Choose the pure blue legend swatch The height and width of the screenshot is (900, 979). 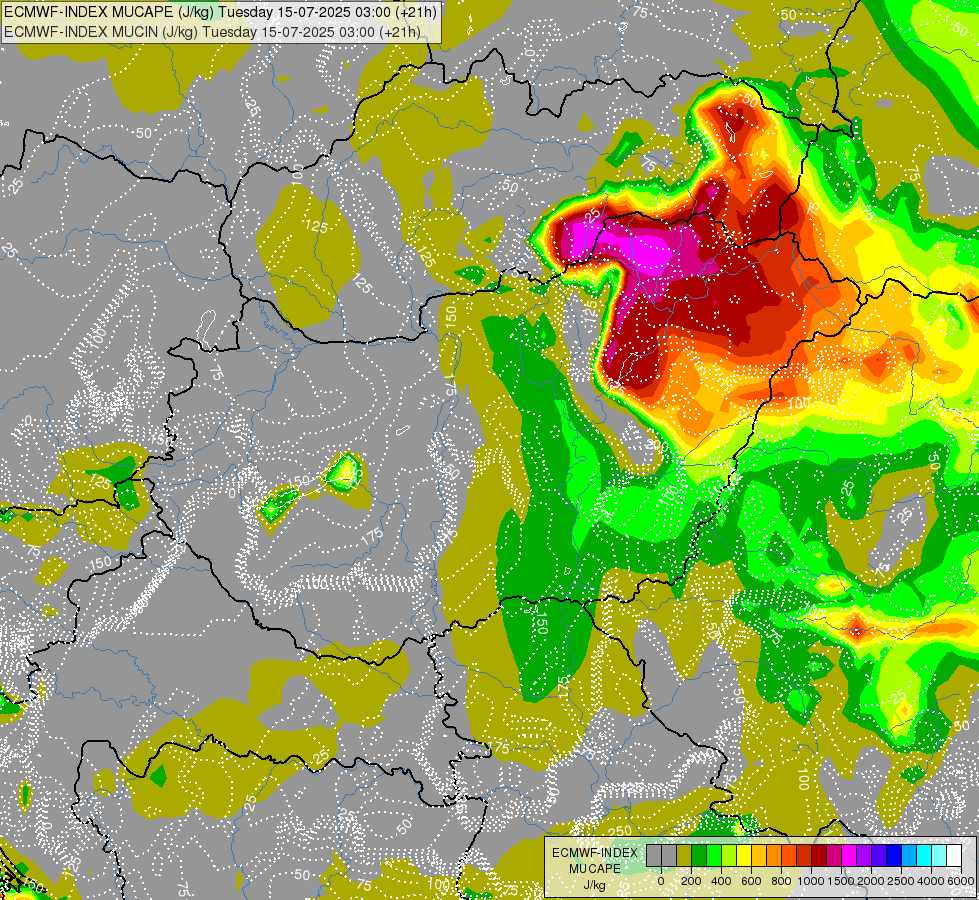(894, 856)
